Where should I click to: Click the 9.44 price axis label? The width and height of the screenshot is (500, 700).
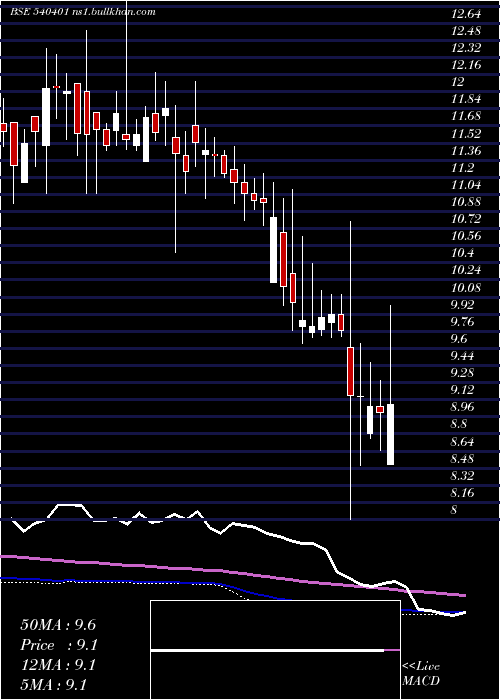tap(463, 356)
